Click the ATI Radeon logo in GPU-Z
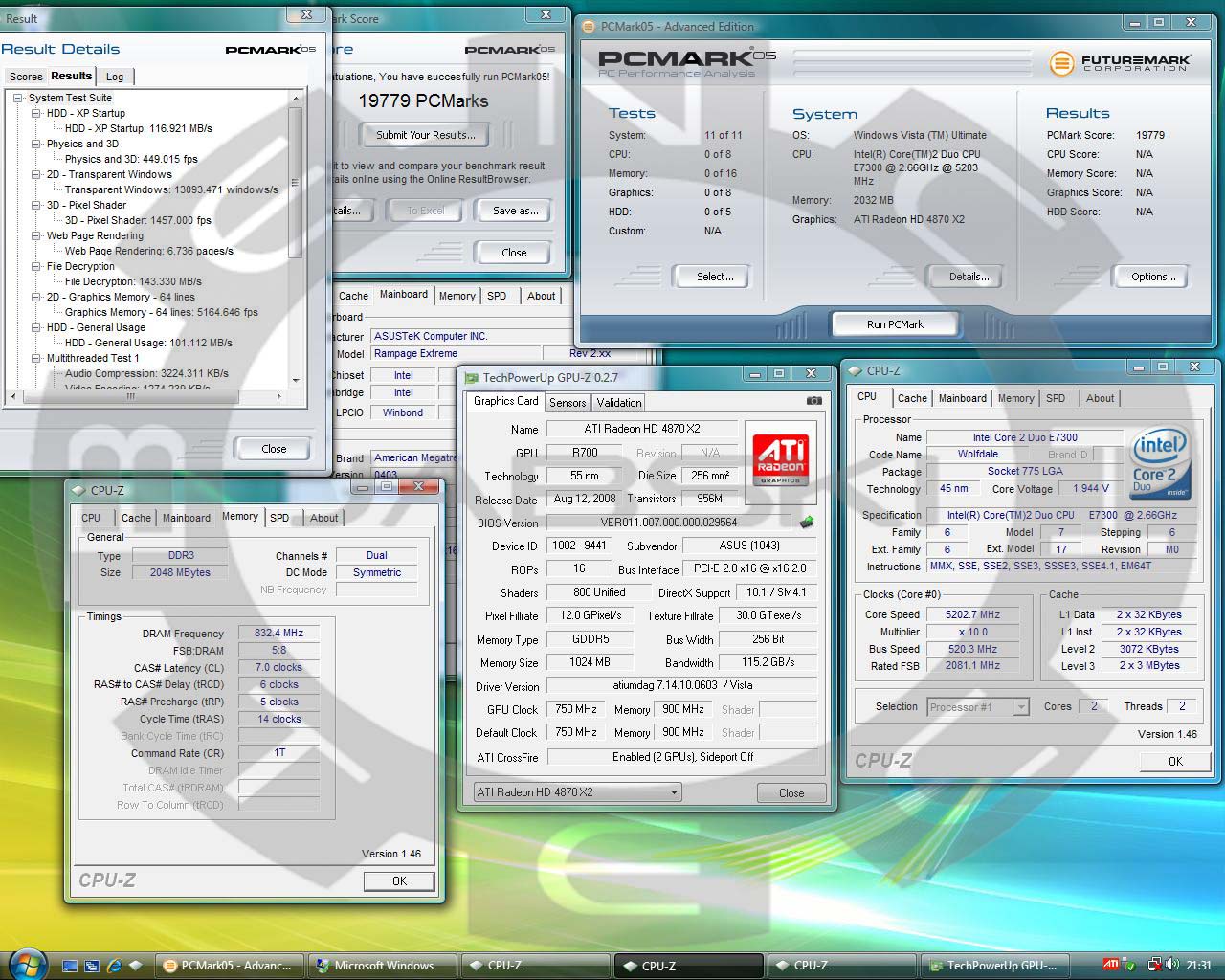The height and width of the screenshot is (980, 1225). (780, 459)
